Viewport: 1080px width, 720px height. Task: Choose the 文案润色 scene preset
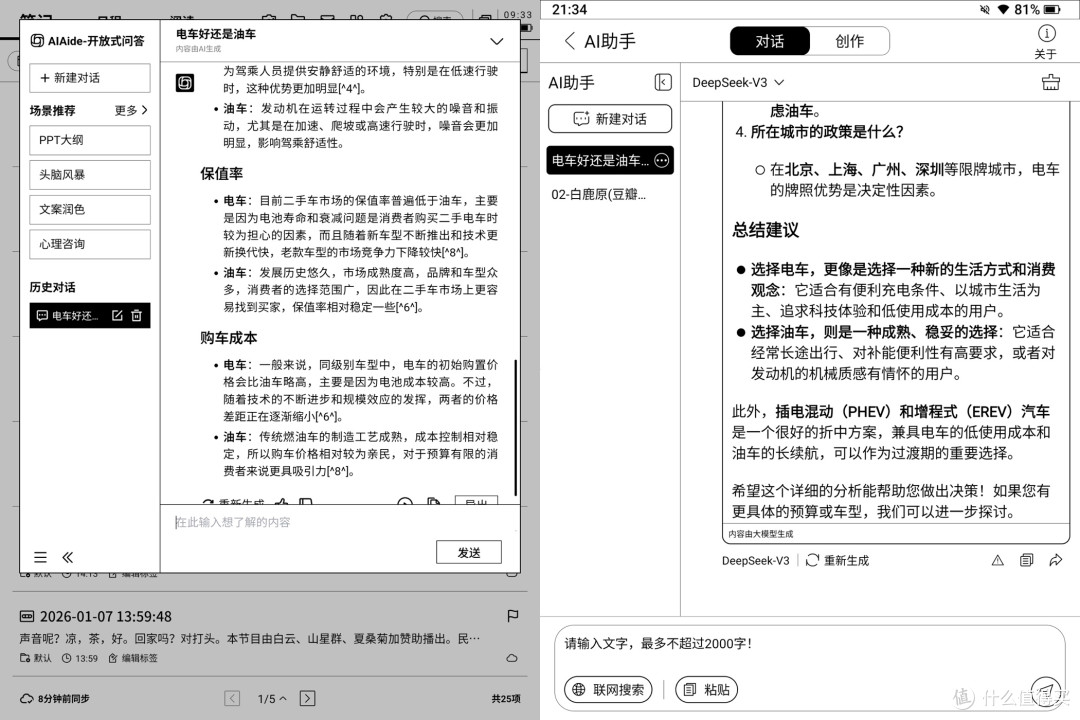click(x=90, y=209)
